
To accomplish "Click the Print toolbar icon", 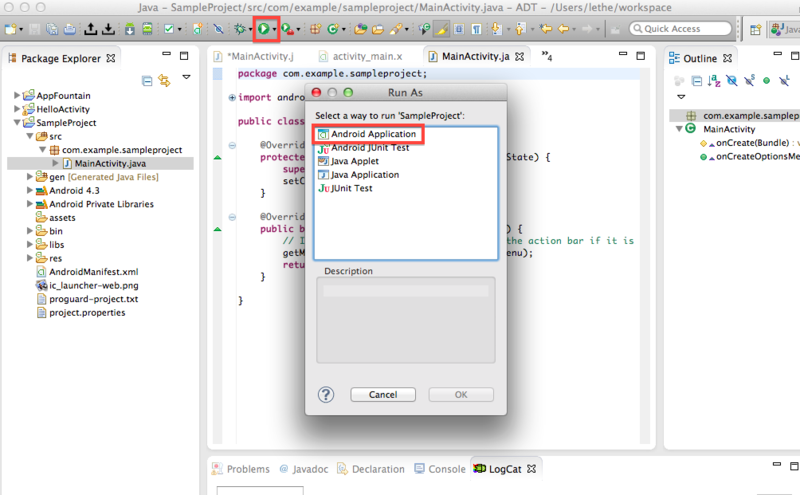I will (x=70, y=29).
